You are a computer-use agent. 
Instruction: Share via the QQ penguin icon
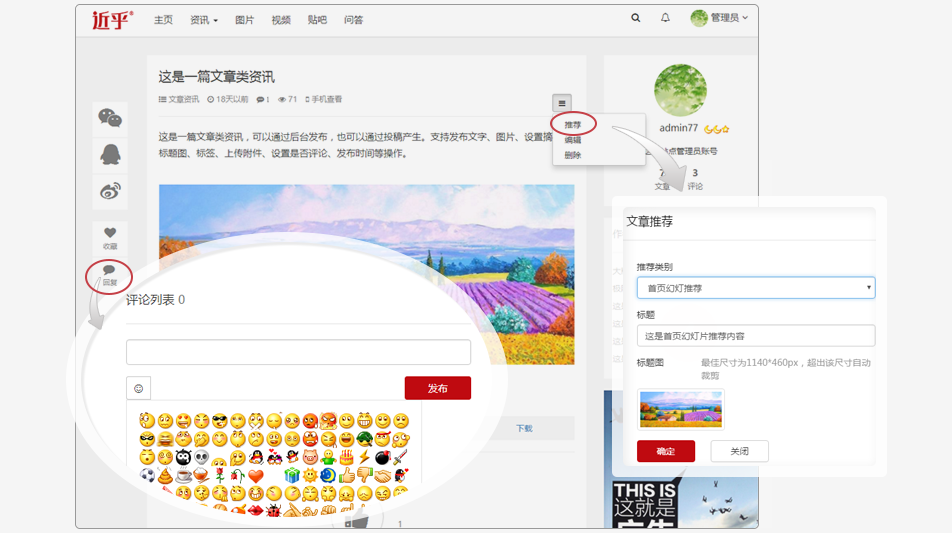pos(110,154)
